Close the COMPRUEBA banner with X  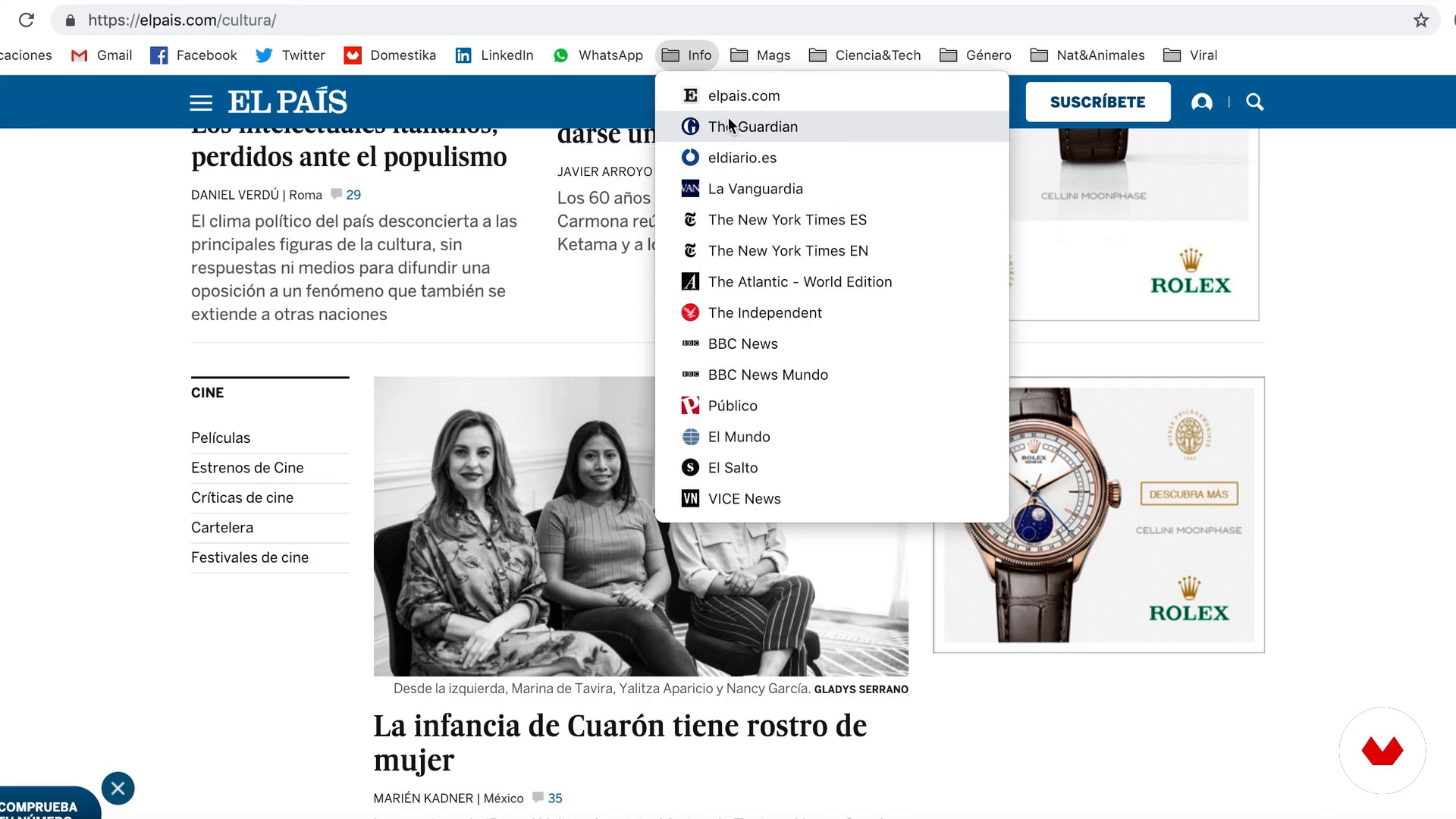point(118,789)
